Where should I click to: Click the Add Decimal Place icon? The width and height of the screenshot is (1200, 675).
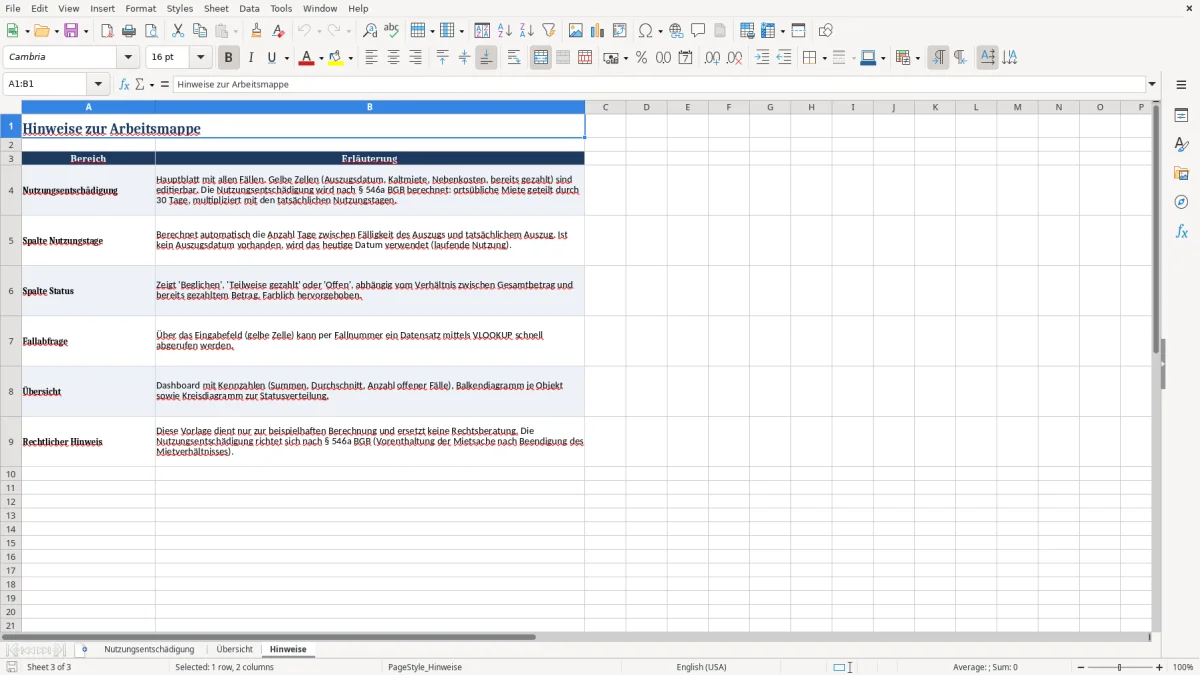coord(712,58)
